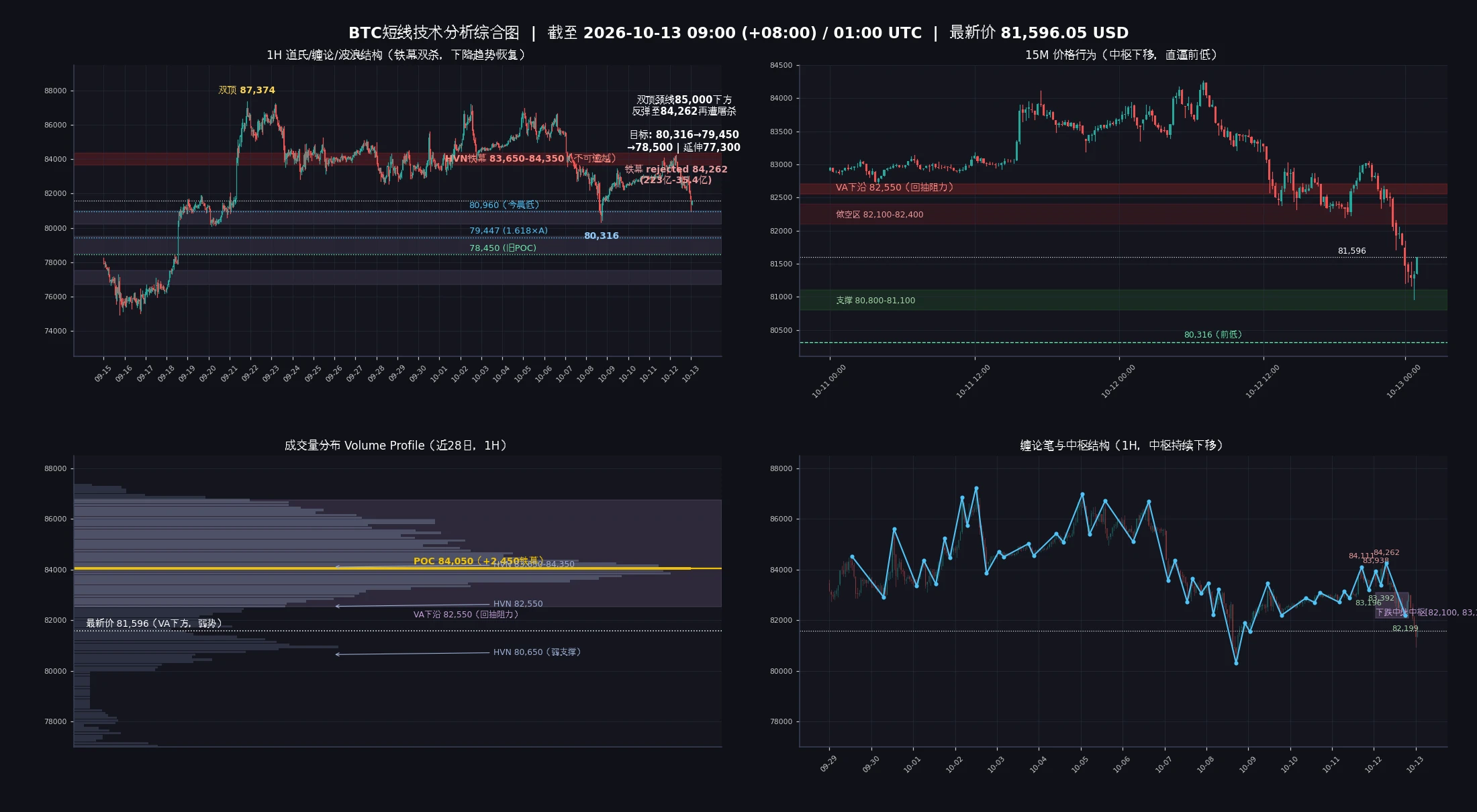Click the 做空区 82,100-82,400 zone label
The width and height of the screenshot is (1477, 812).
(879, 214)
